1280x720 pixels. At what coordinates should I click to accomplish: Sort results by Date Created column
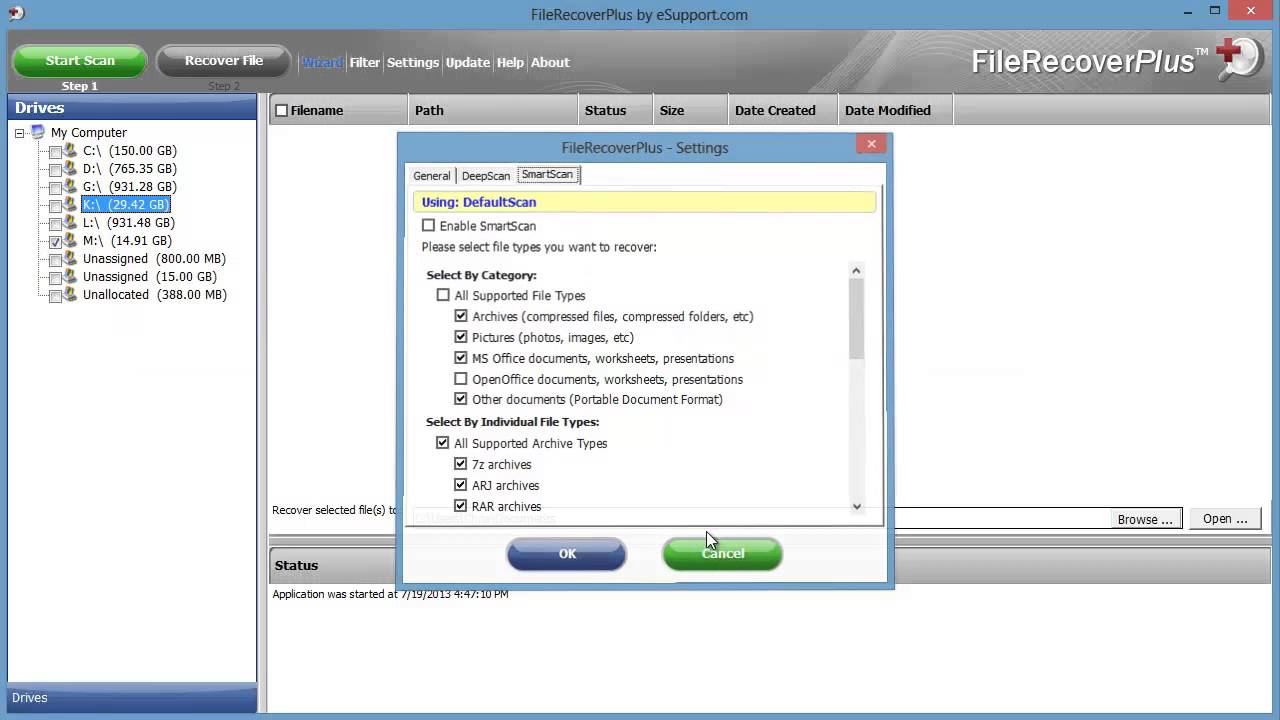[783, 111]
